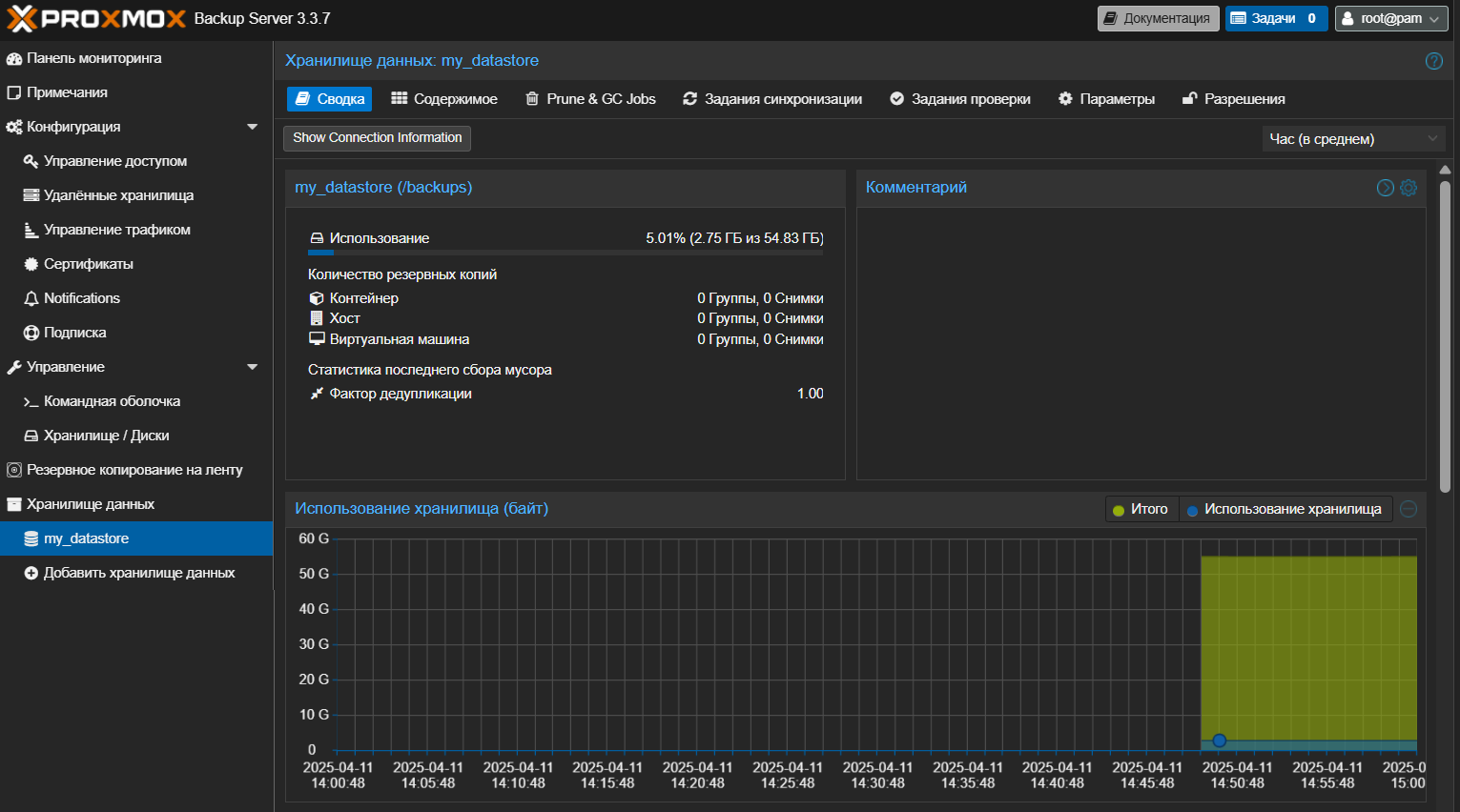
Task: Click the gear icon in Комментарий panel
Action: click(1409, 188)
